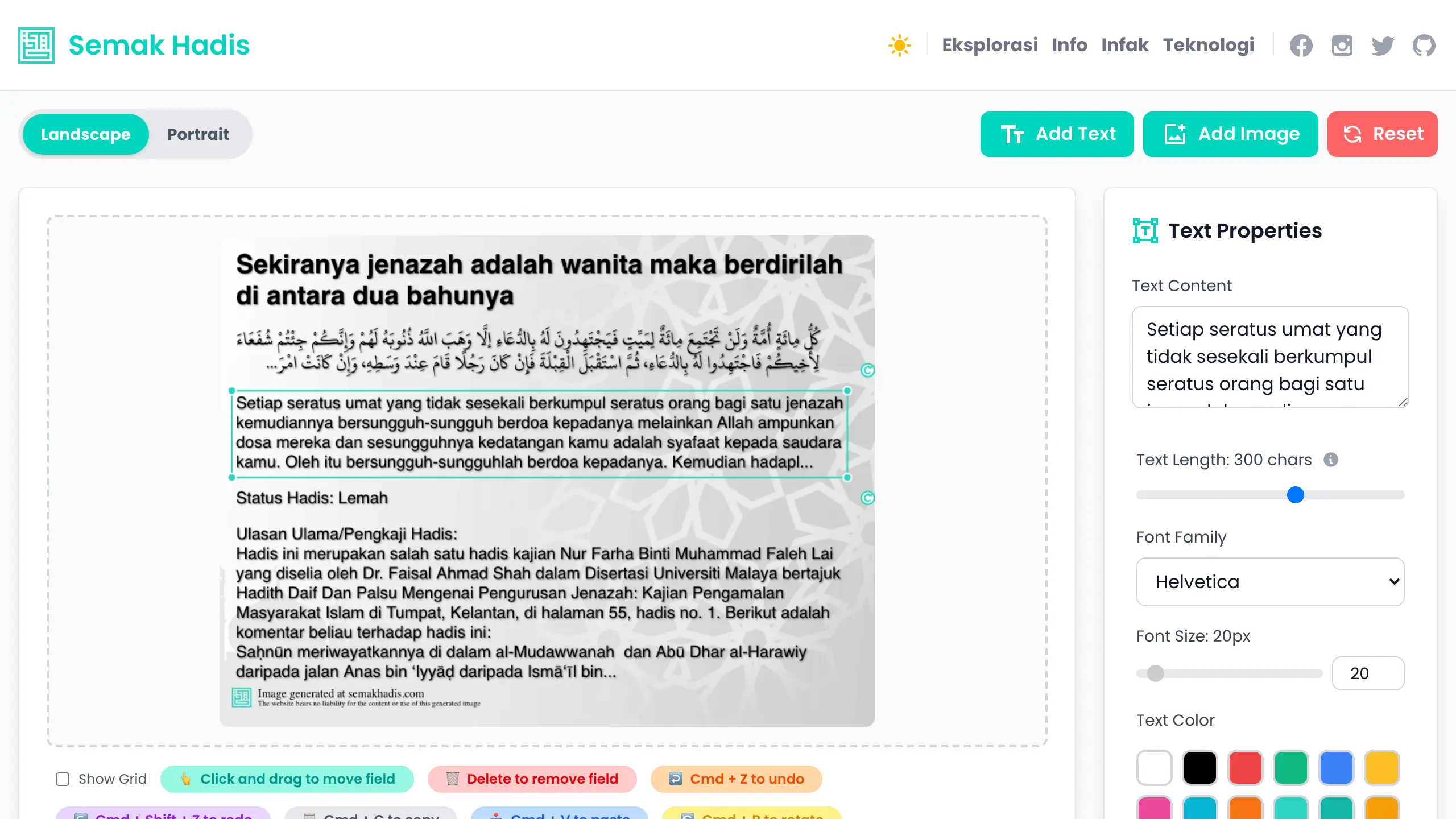Click the Reset button

(x=1383, y=134)
